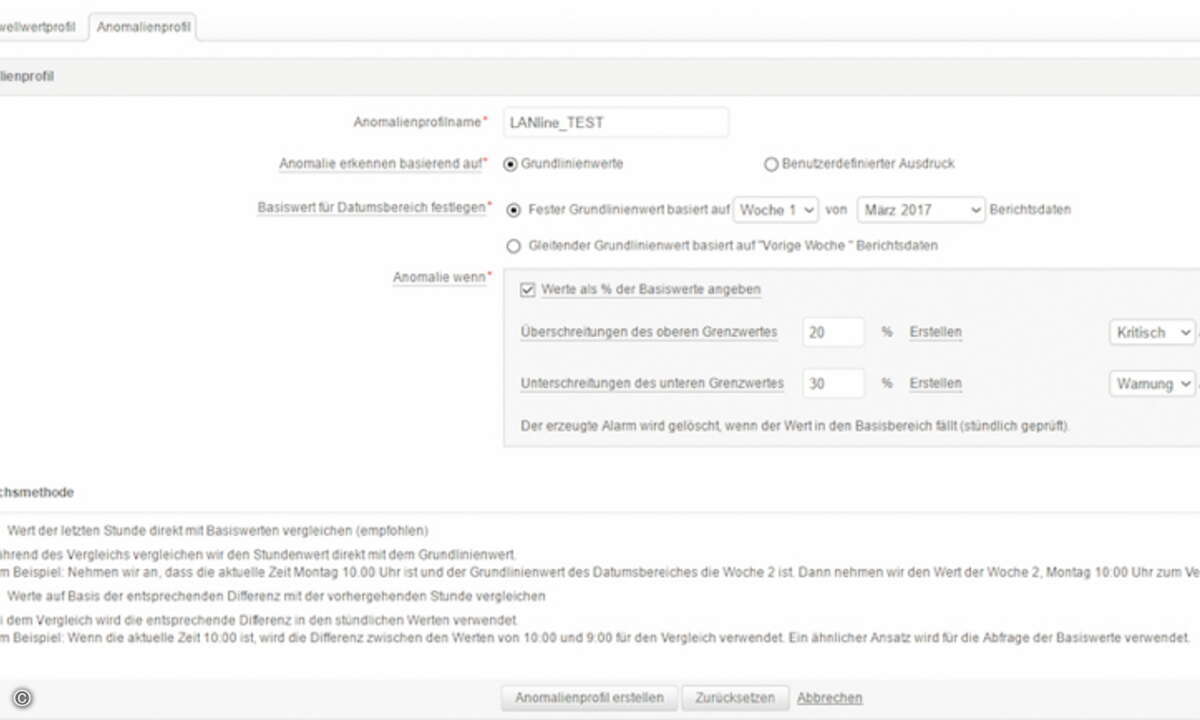Click the Basiswert für Datumsbereich festlegen label
Screen dimensions: 1200x720
click(x=373, y=207)
